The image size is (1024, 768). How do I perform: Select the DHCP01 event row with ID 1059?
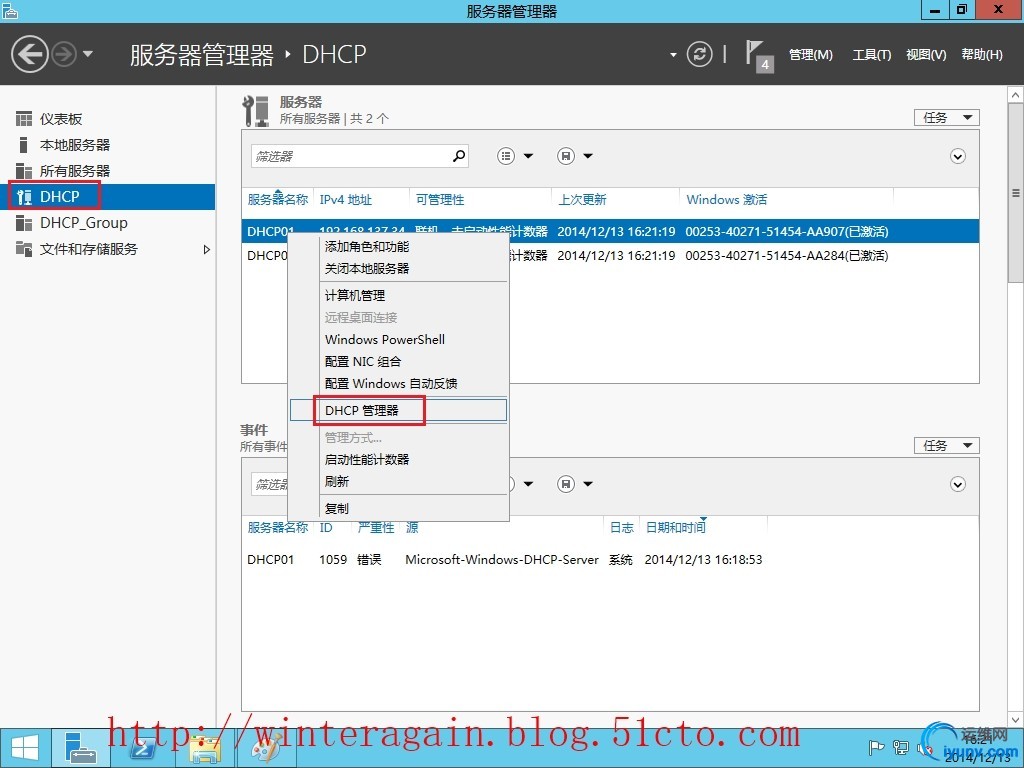point(610,560)
